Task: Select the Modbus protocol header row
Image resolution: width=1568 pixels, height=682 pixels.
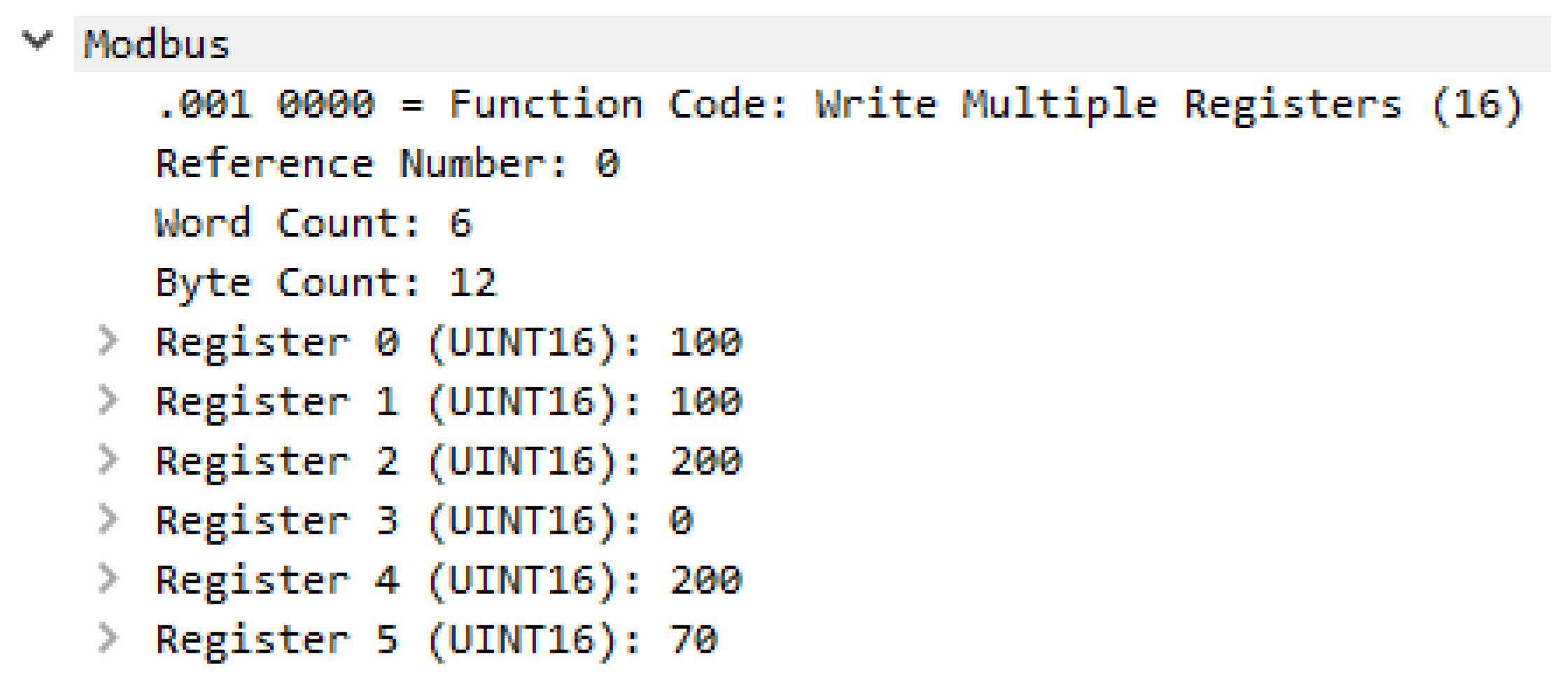Action: (x=157, y=44)
